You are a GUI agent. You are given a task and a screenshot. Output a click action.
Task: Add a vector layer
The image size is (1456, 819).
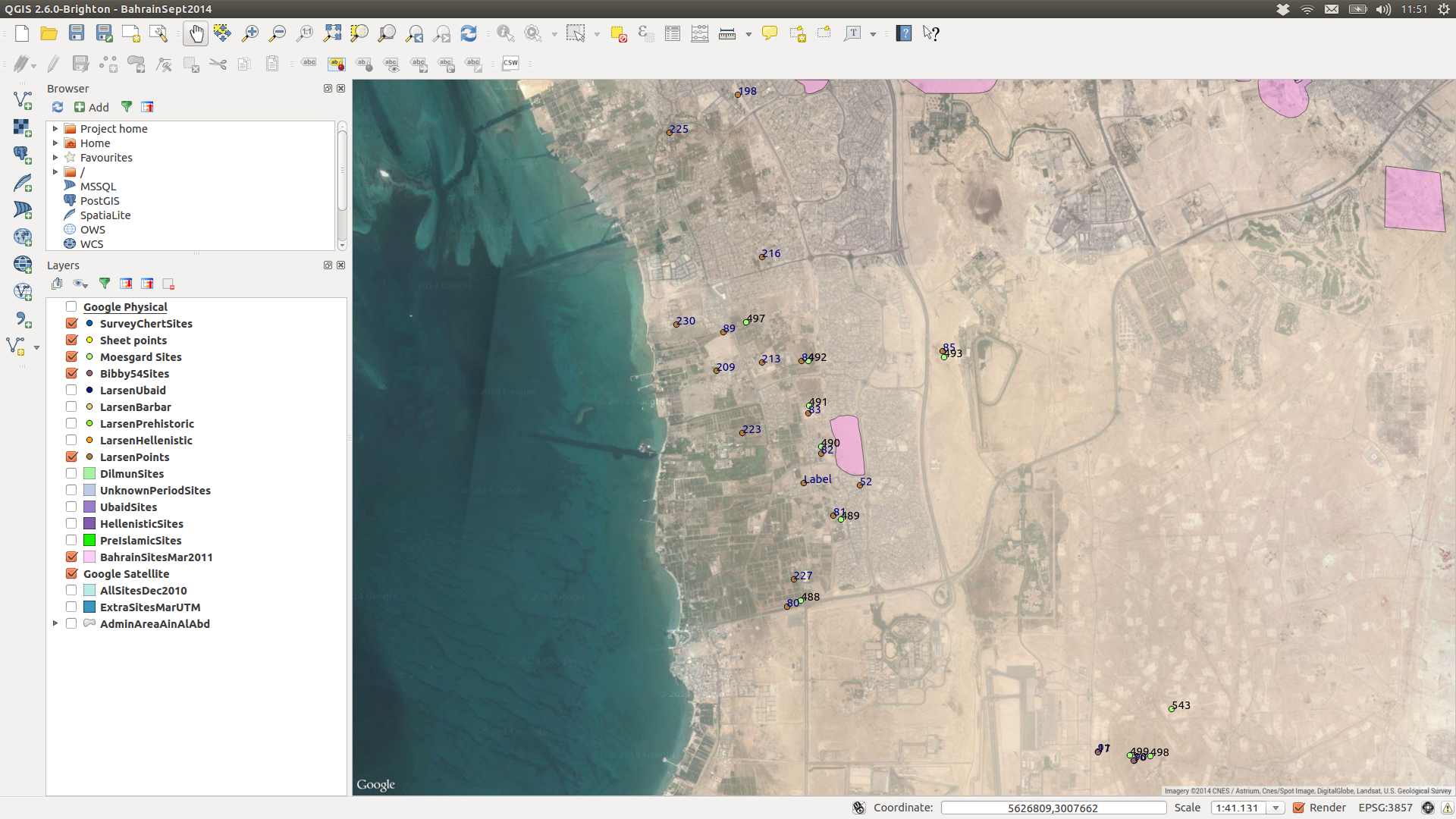23,99
